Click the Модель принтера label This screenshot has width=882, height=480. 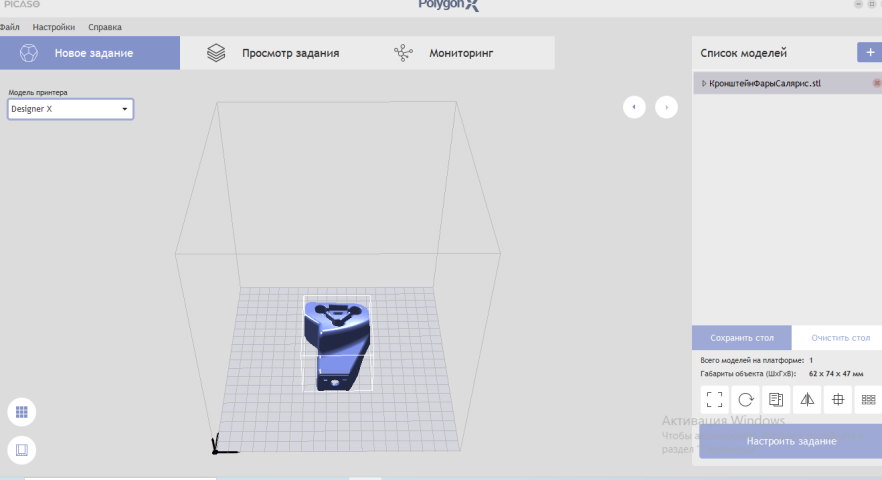tap(38, 92)
